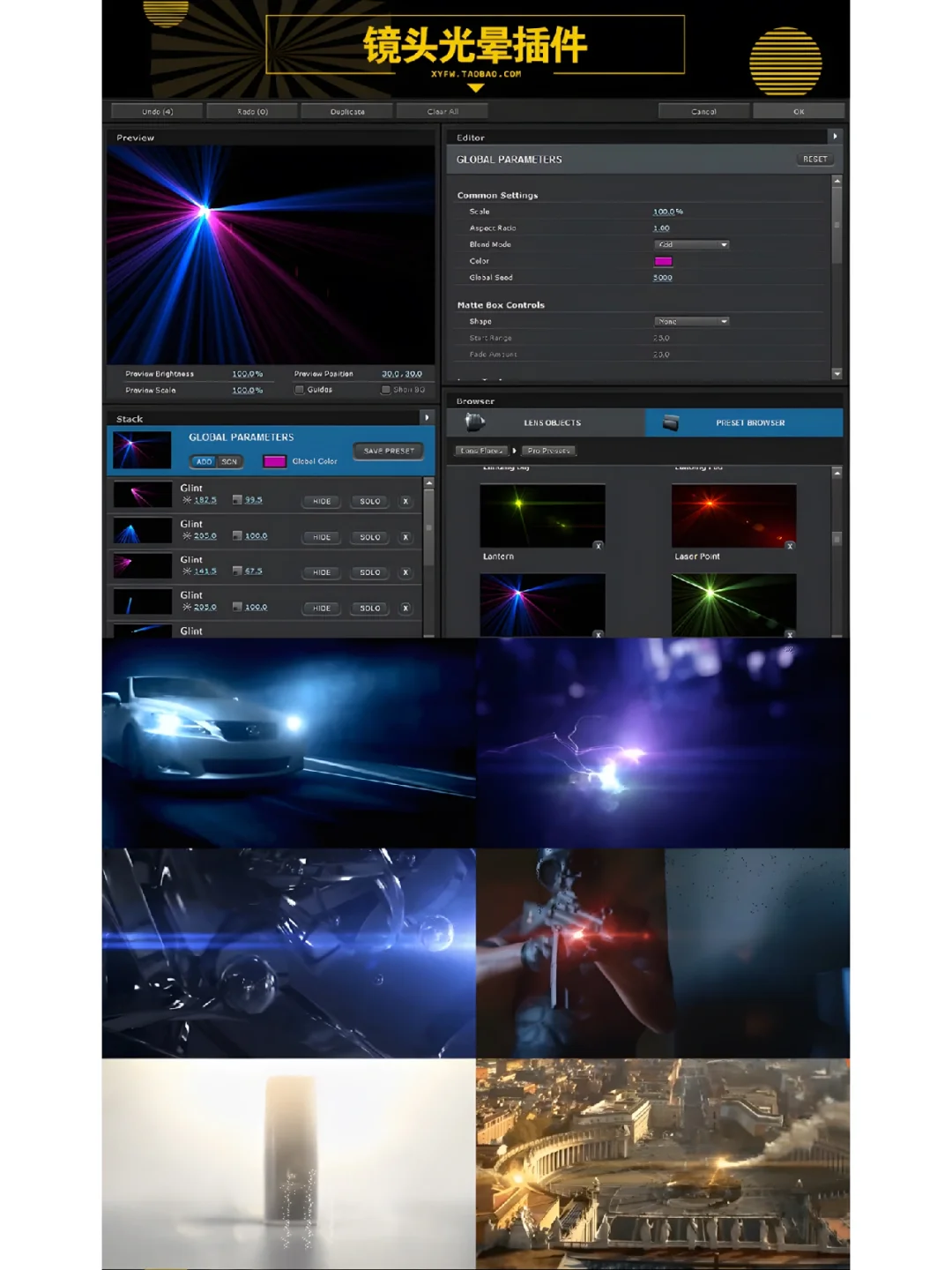Go to Lens Flares breadcrumb folder
The image size is (952, 1270).
(481, 451)
